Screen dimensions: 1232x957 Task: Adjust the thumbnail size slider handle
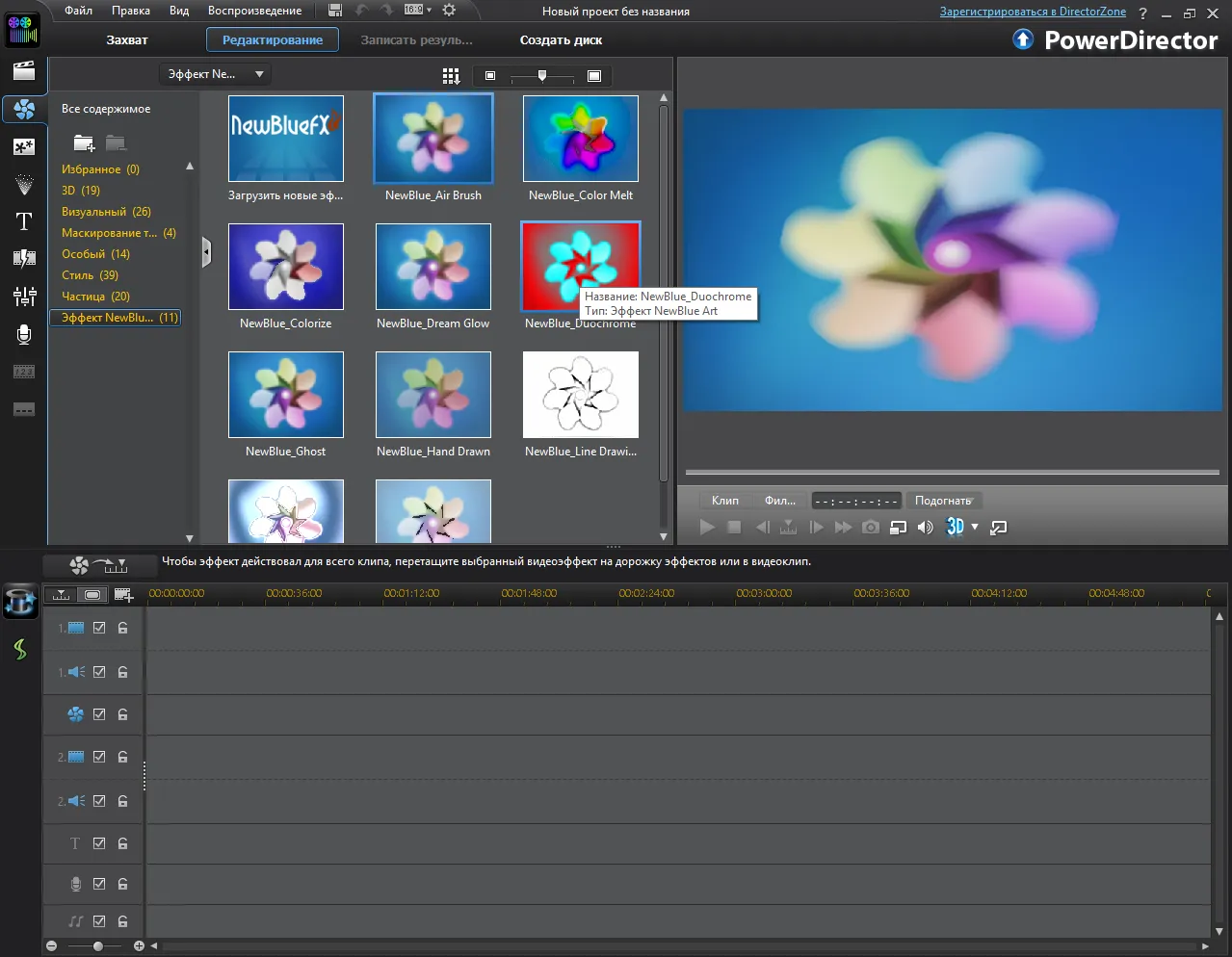click(x=542, y=76)
